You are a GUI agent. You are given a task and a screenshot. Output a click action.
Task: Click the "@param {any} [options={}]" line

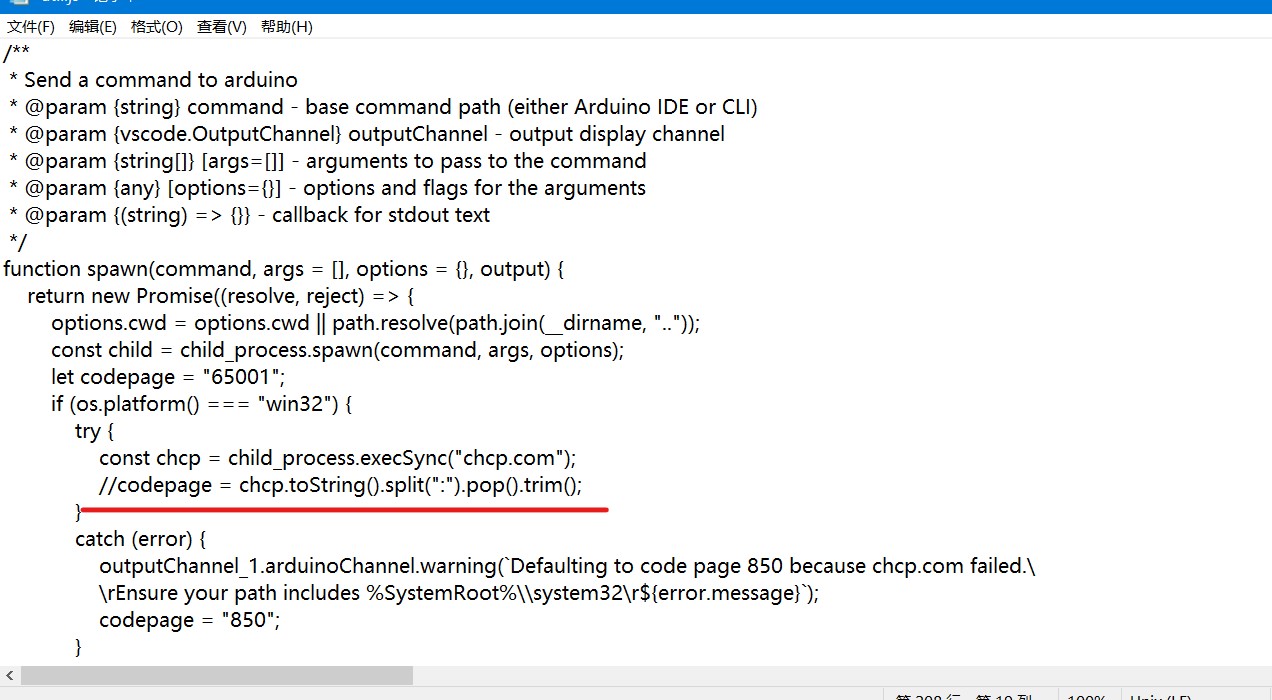click(327, 188)
